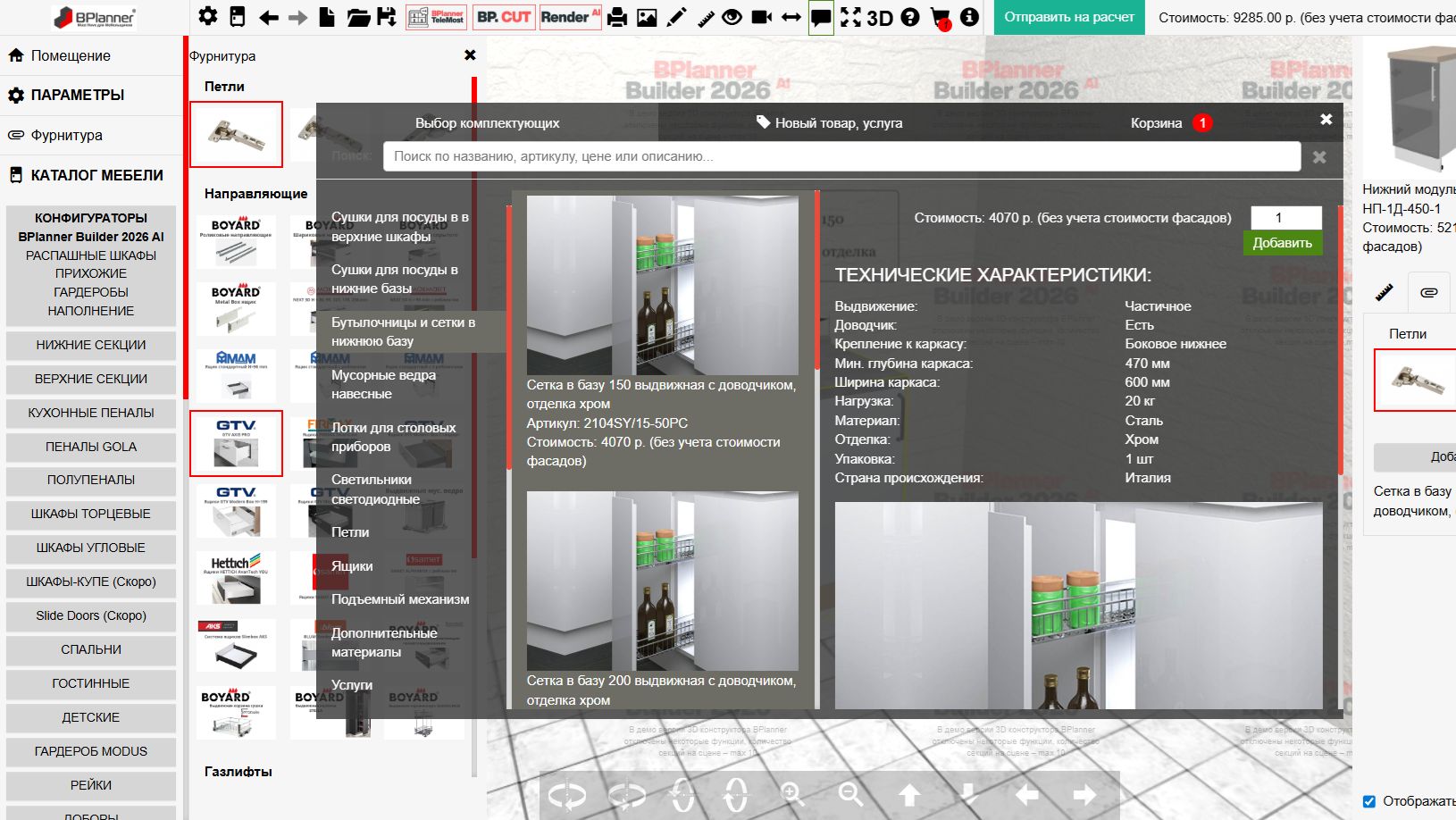Screen dimensions: 1456x820
Task: Launch BP.CUT module
Action: 504,17
